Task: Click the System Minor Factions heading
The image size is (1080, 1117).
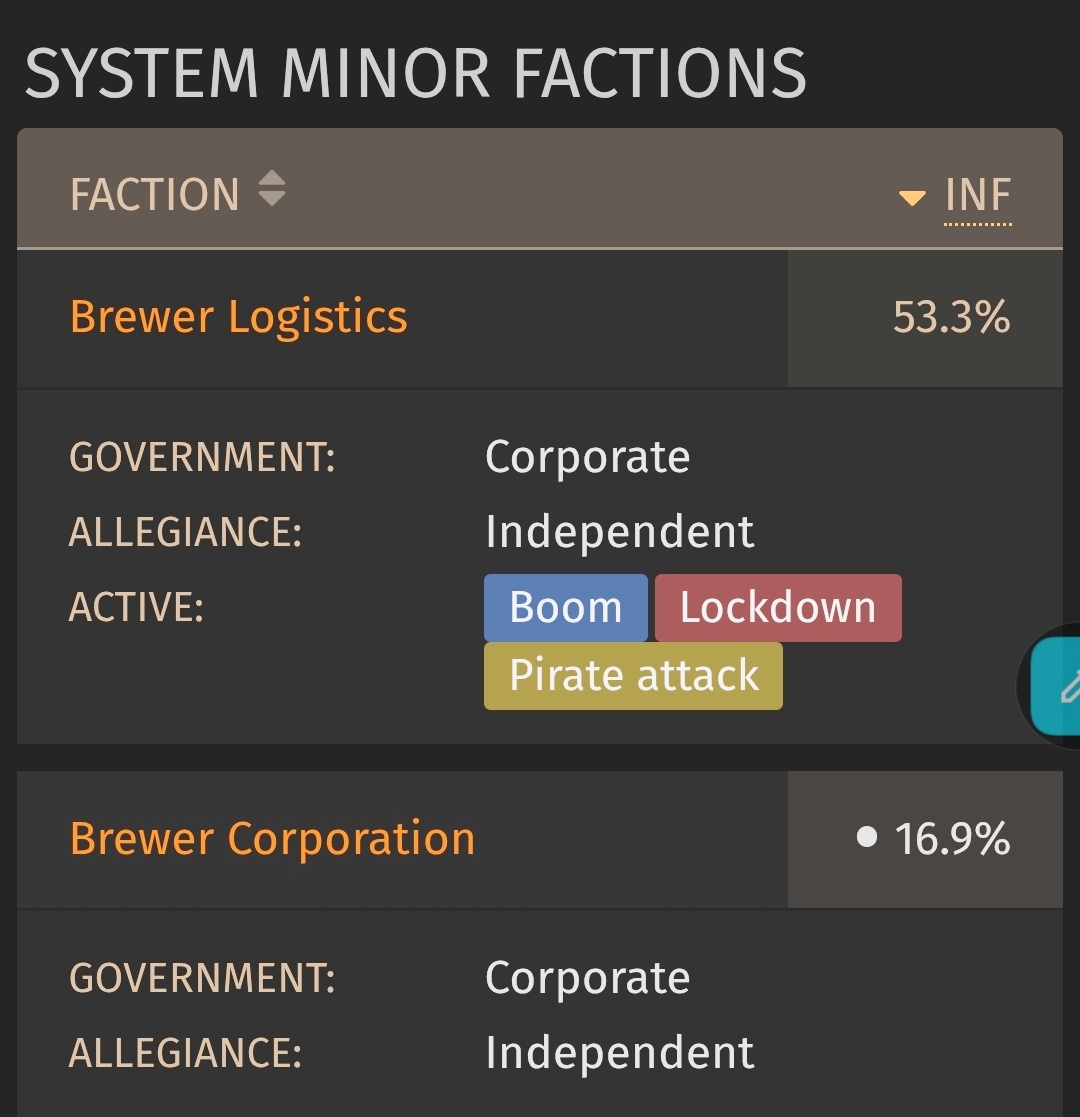Action: tap(415, 73)
